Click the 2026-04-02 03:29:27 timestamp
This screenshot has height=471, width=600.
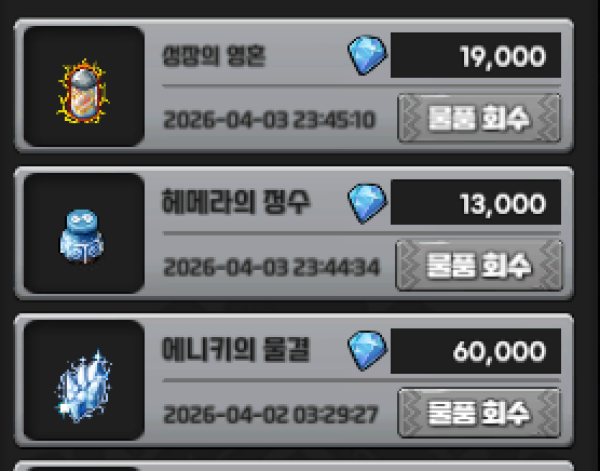click(x=271, y=414)
